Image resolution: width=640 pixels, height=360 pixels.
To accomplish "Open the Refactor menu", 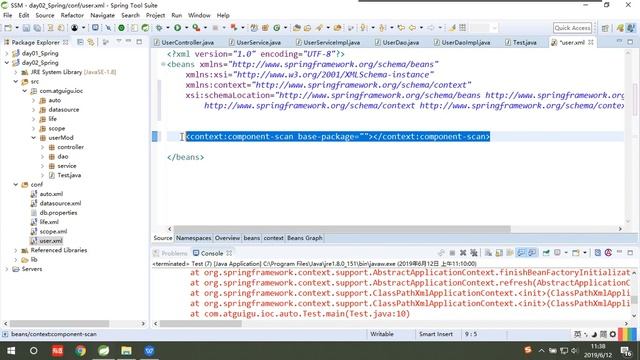I will (72, 15).
